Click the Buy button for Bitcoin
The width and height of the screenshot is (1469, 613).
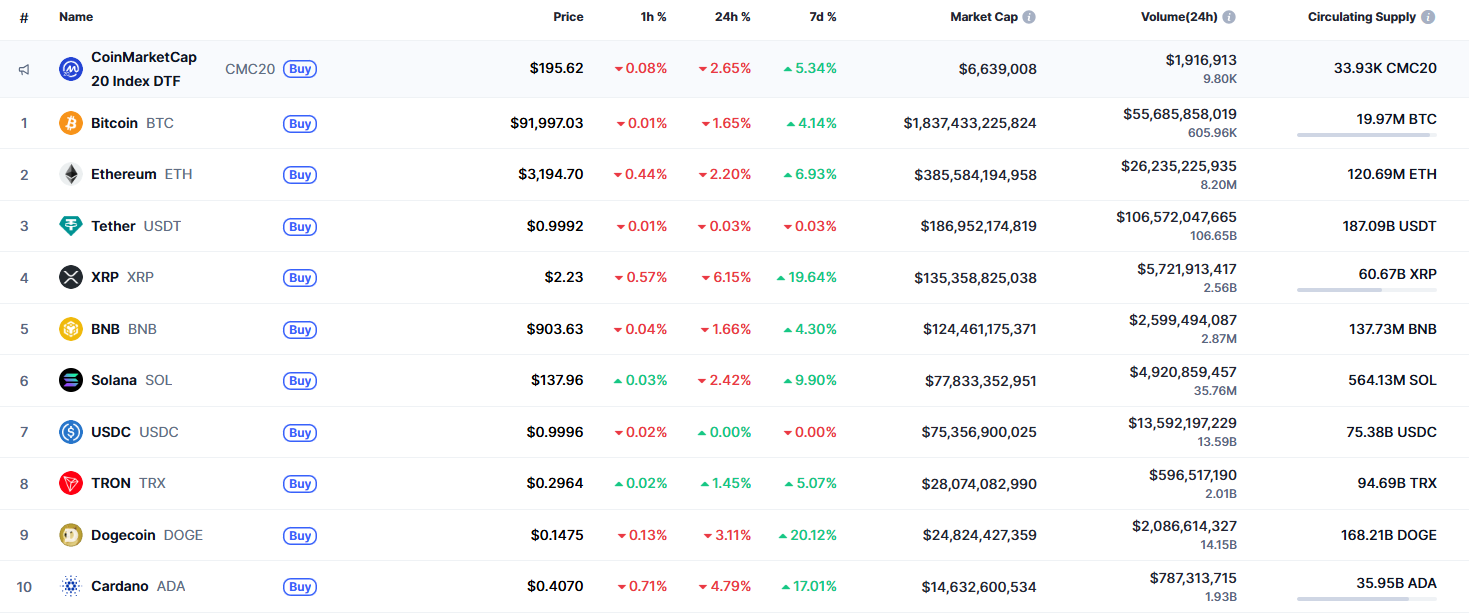(299, 123)
